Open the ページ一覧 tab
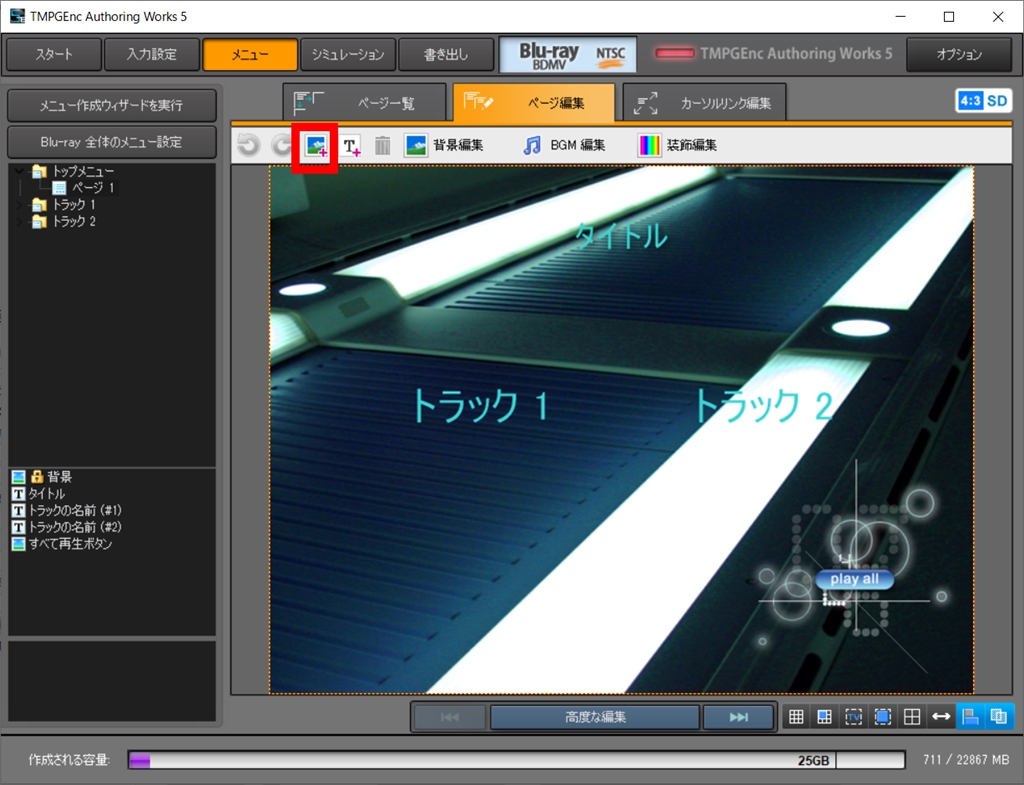The image size is (1024, 785). pos(365,103)
